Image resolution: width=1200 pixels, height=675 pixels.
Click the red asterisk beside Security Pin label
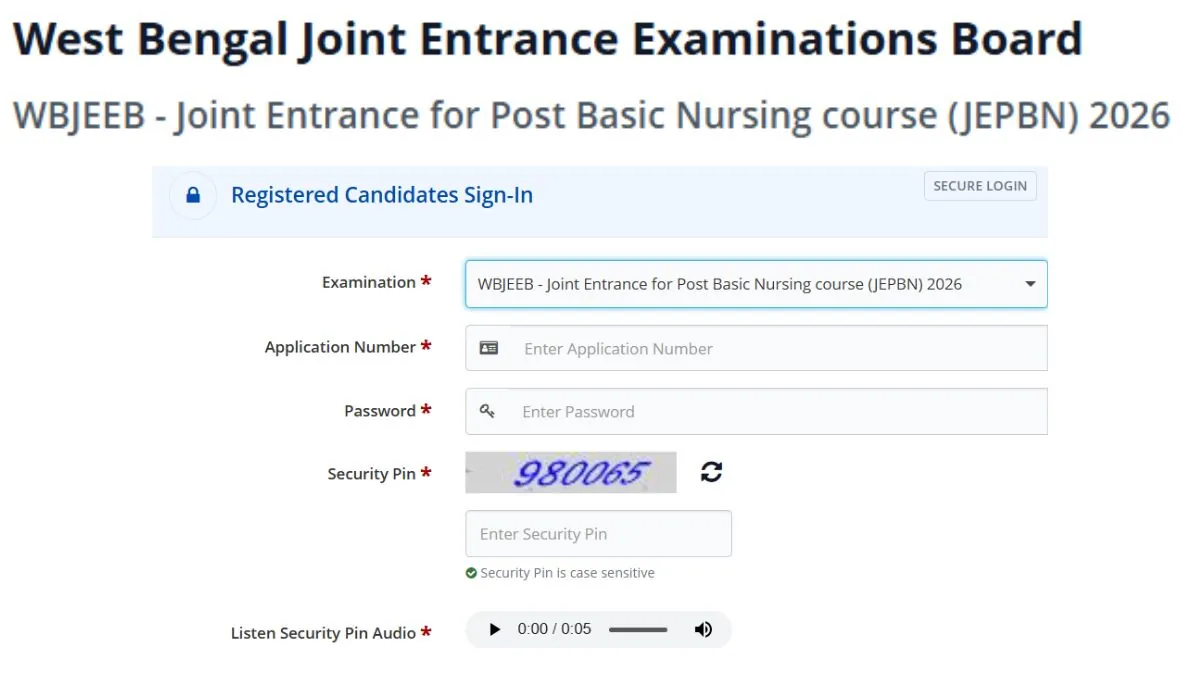(426, 474)
